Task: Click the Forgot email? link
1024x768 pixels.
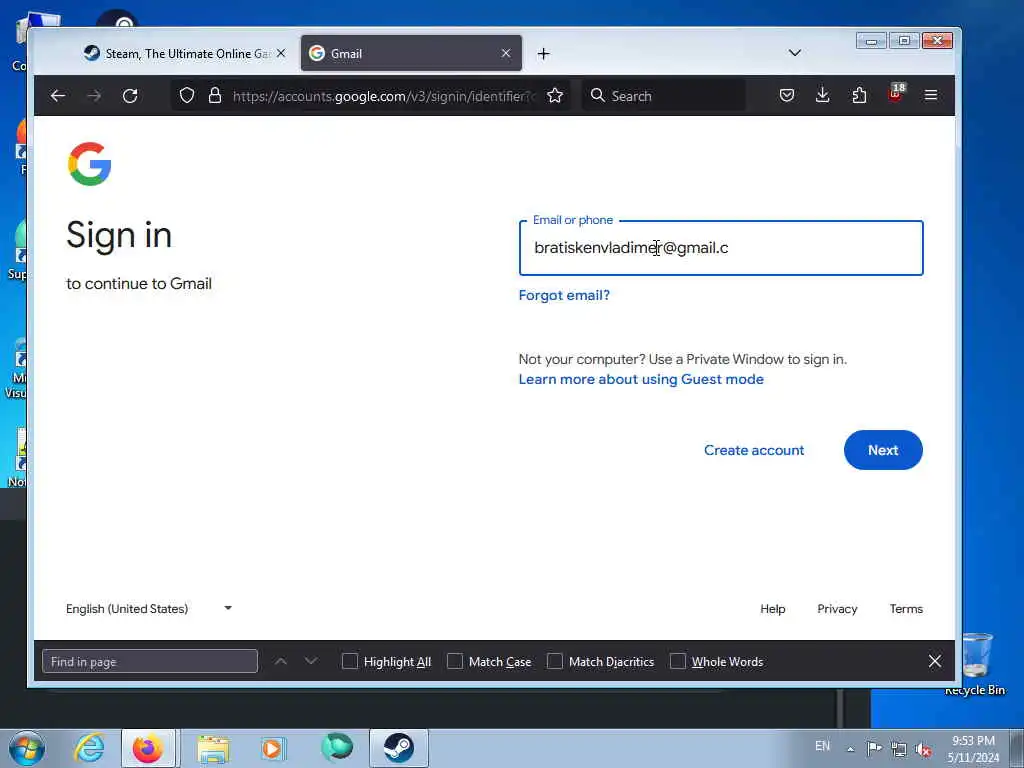Action: click(564, 295)
